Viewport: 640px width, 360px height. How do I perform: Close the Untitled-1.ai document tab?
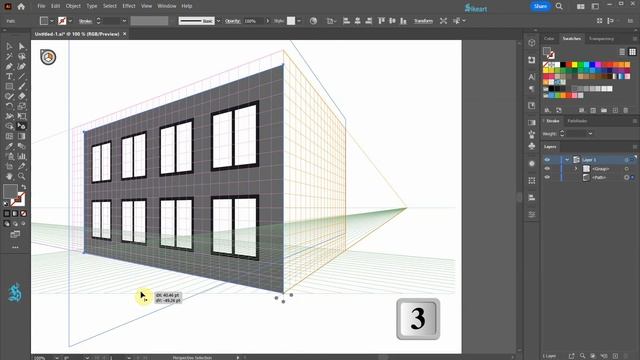click(x=124, y=34)
